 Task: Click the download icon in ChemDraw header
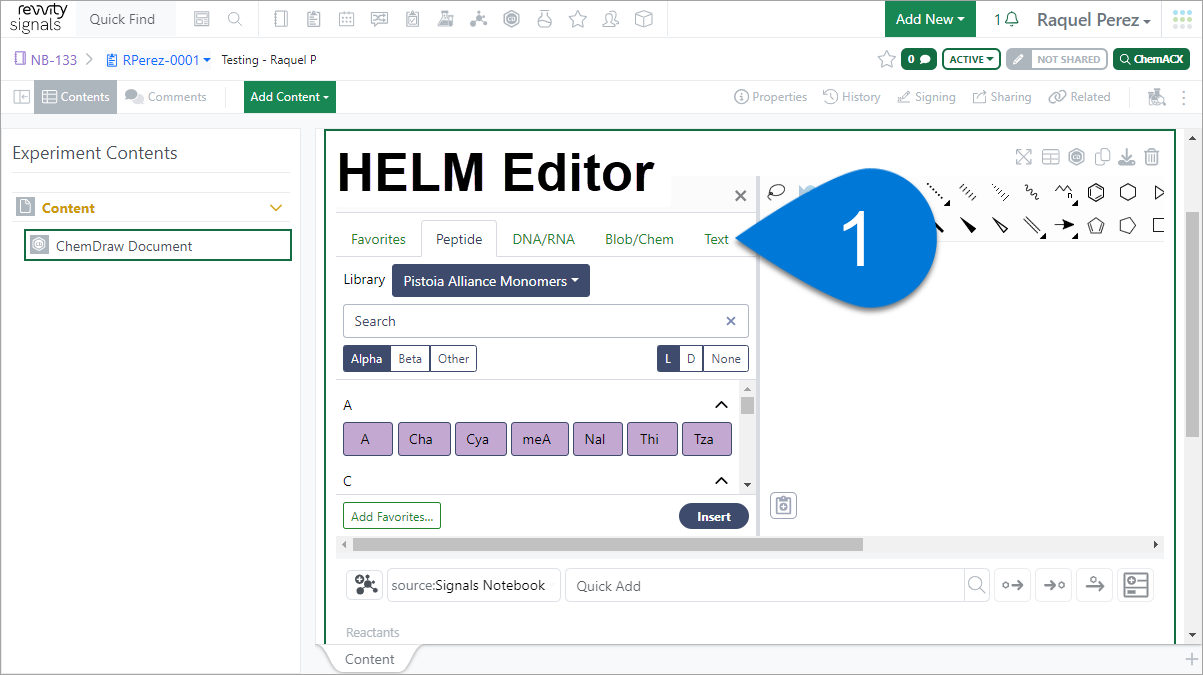point(1126,156)
